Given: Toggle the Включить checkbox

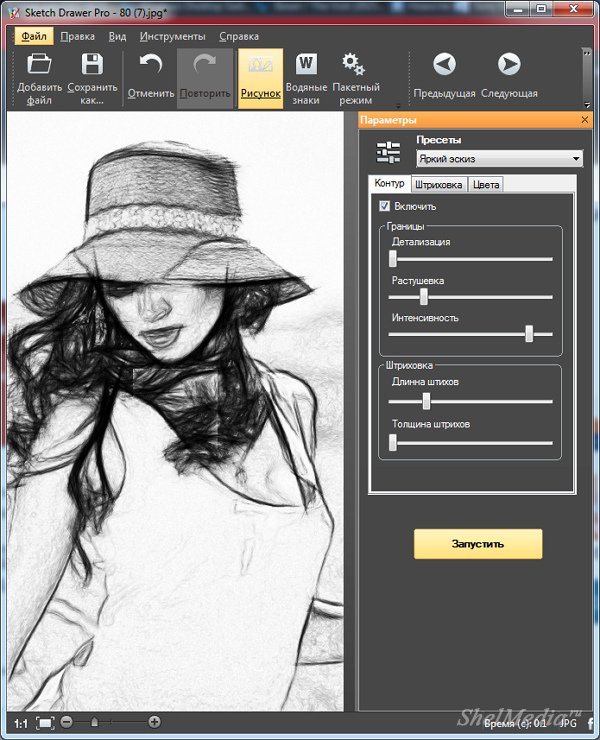Looking at the screenshot, I should pyautogui.click(x=384, y=206).
